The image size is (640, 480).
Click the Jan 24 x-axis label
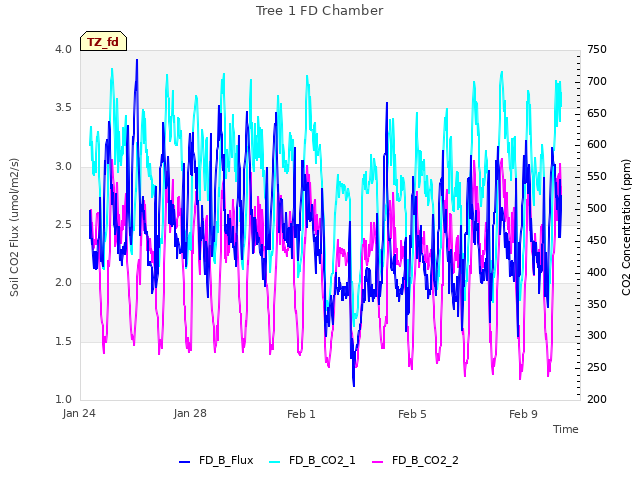pyautogui.click(x=79, y=414)
